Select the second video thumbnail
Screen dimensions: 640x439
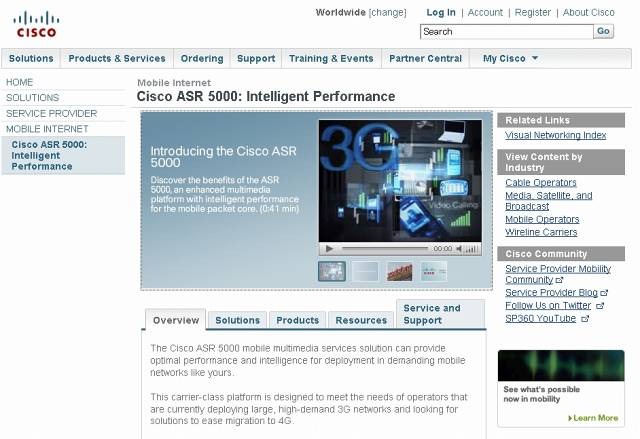tap(364, 271)
